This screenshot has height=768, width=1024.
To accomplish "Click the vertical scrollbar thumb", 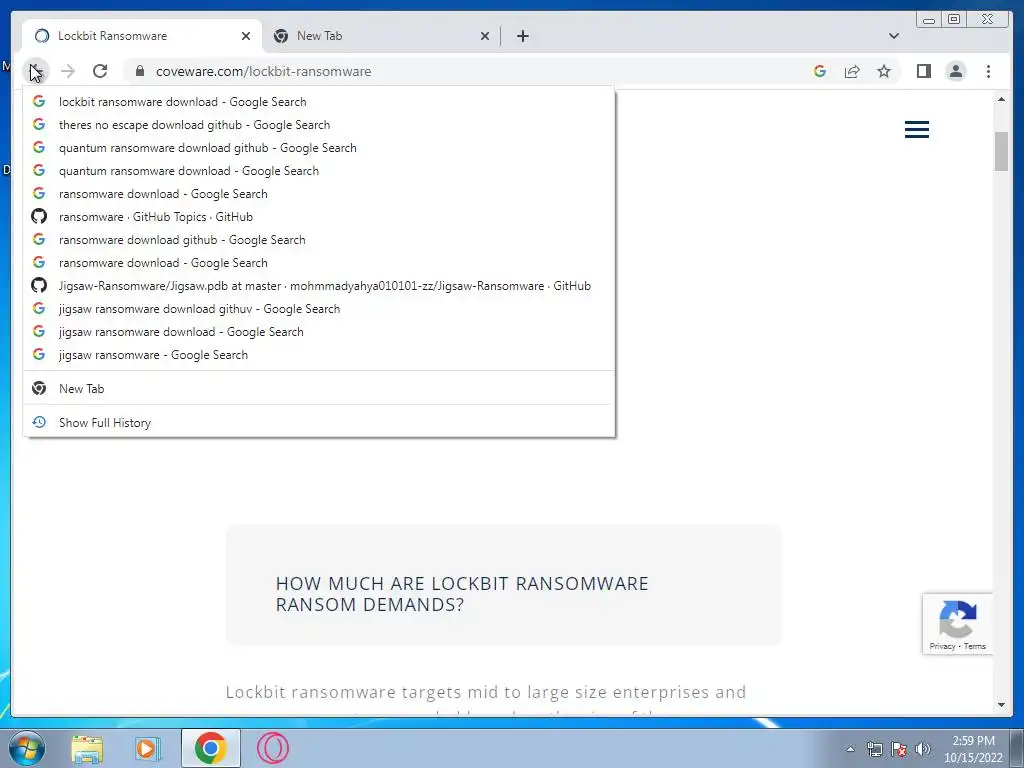I will point(1001,151).
